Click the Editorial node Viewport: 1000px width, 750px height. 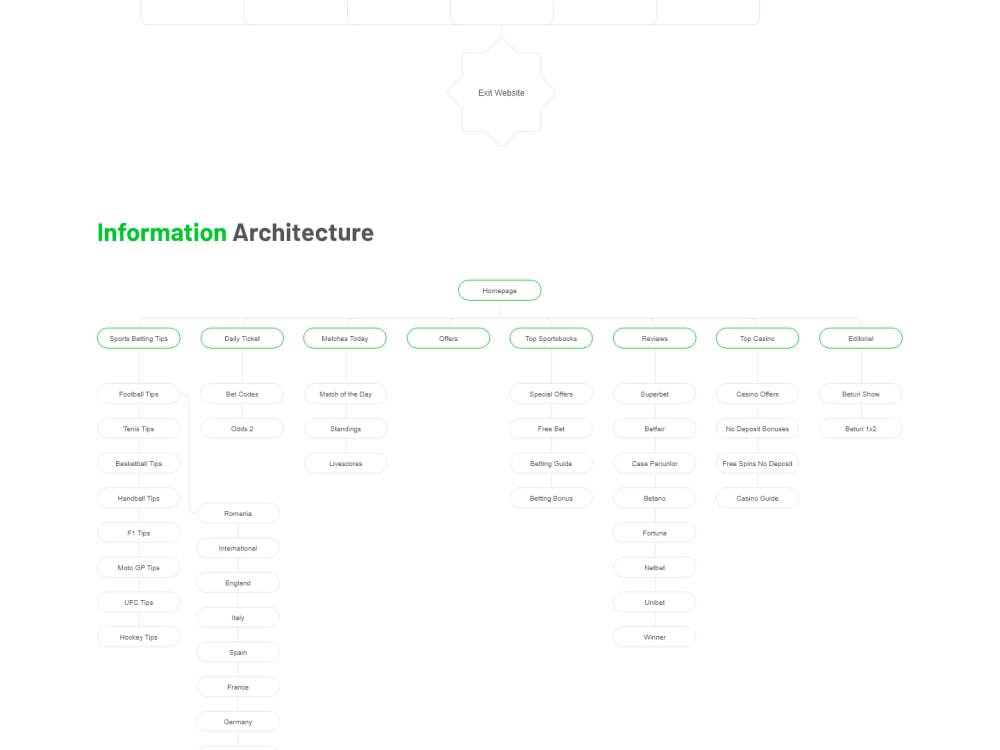tap(860, 338)
